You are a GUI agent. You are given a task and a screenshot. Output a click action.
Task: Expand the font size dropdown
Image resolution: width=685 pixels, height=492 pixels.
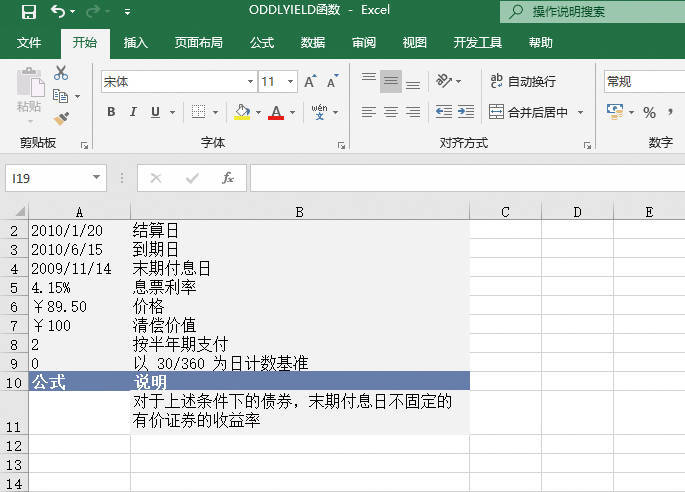click(x=290, y=82)
